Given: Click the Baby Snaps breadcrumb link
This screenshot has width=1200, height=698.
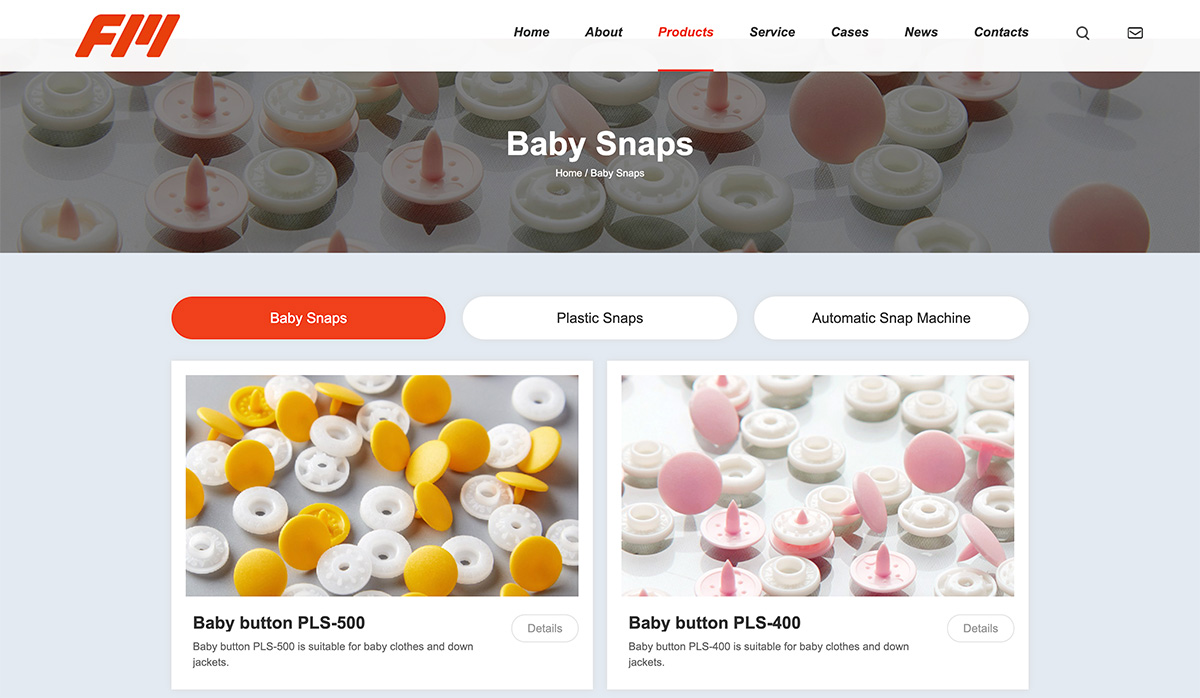Looking at the screenshot, I should click(x=617, y=173).
